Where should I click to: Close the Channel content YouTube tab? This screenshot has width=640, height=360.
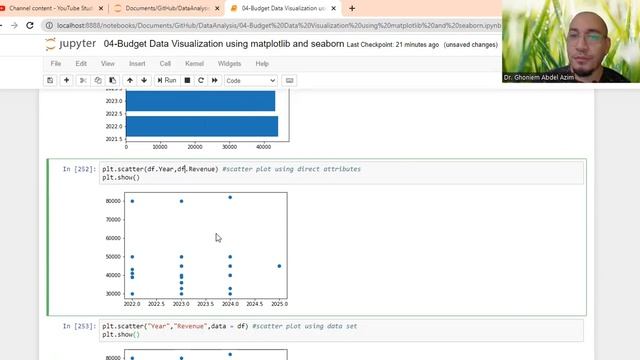(101, 8)
